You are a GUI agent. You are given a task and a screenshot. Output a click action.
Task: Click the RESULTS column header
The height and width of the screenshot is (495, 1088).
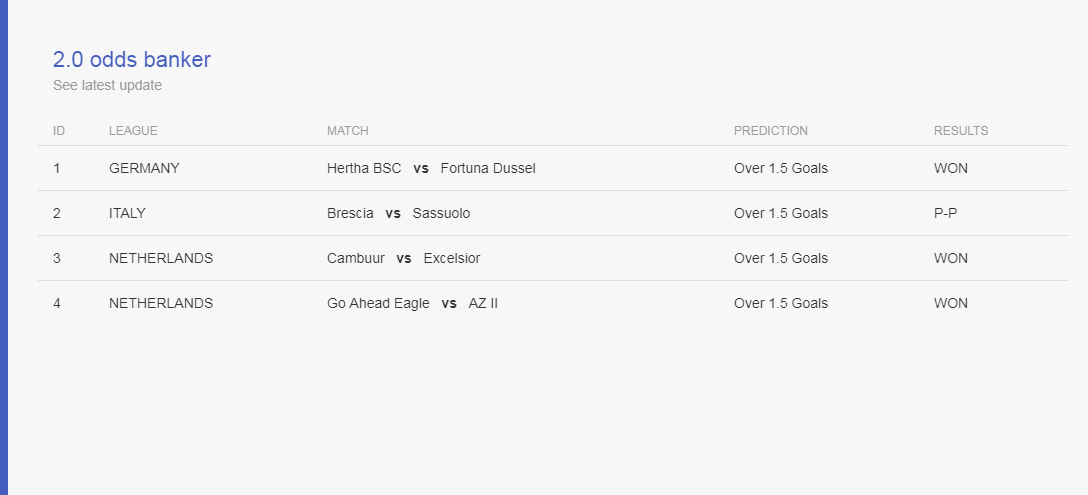click(961, 131)
